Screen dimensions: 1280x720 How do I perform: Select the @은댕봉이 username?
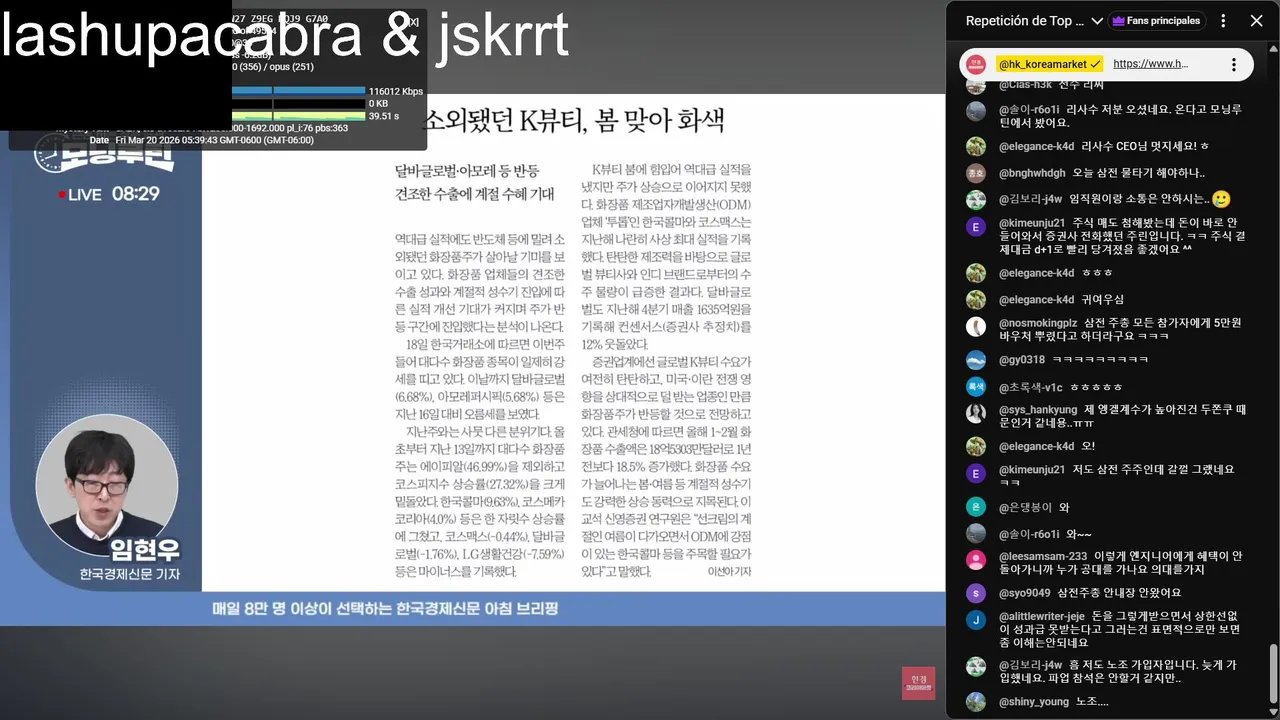[1027, 507]
